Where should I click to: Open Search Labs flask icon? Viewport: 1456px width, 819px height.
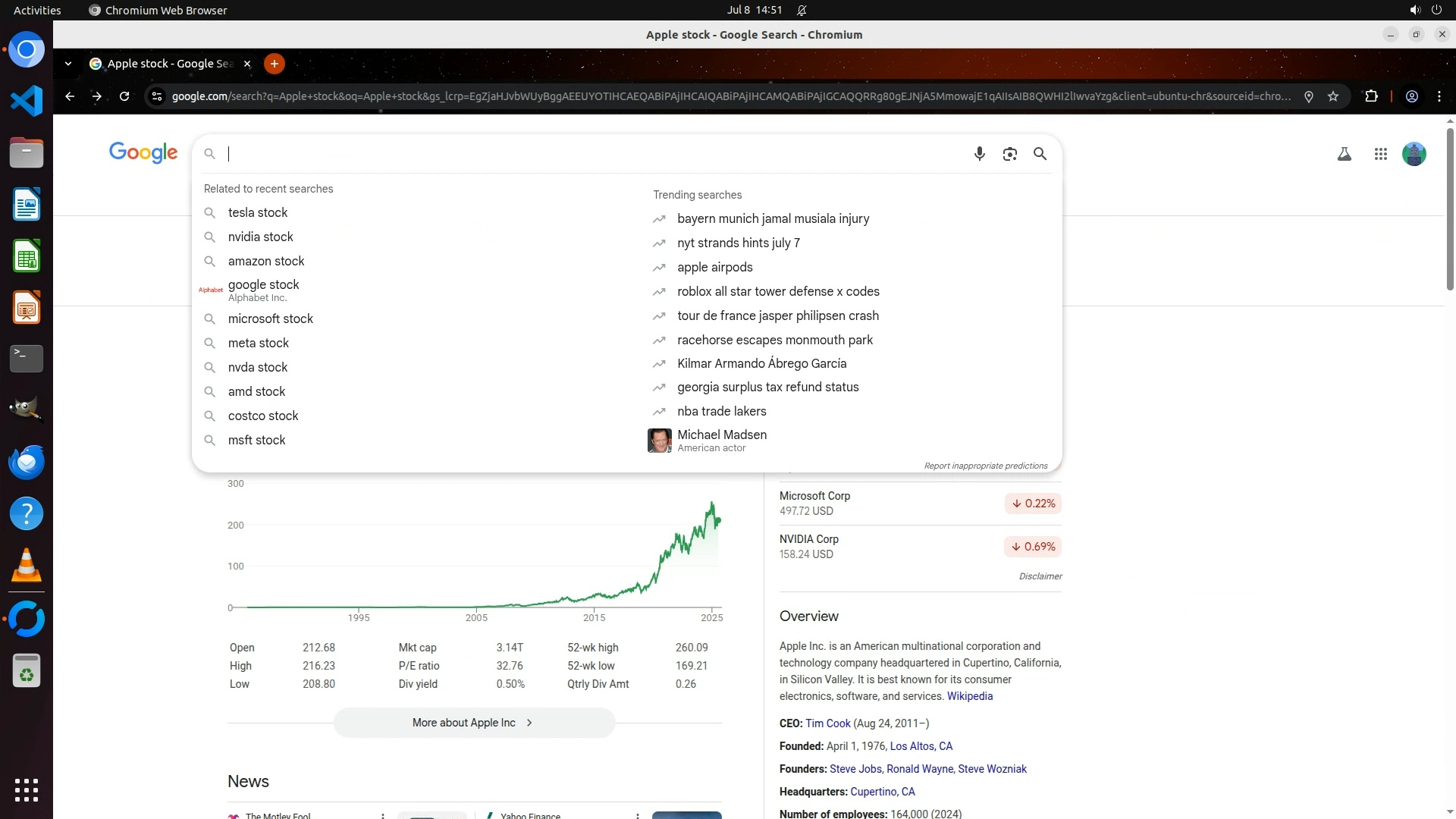click(x=1344, y=154)
